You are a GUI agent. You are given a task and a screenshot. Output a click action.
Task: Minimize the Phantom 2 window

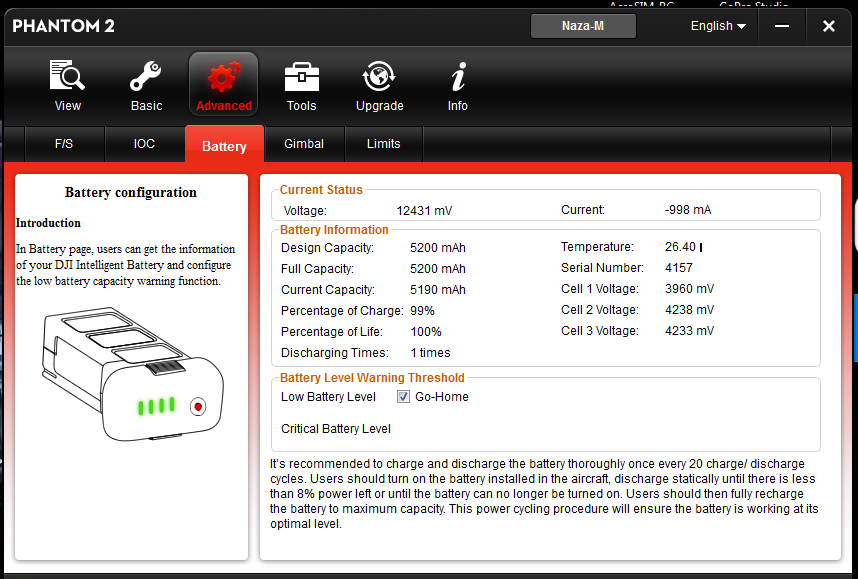pos(782,26)
